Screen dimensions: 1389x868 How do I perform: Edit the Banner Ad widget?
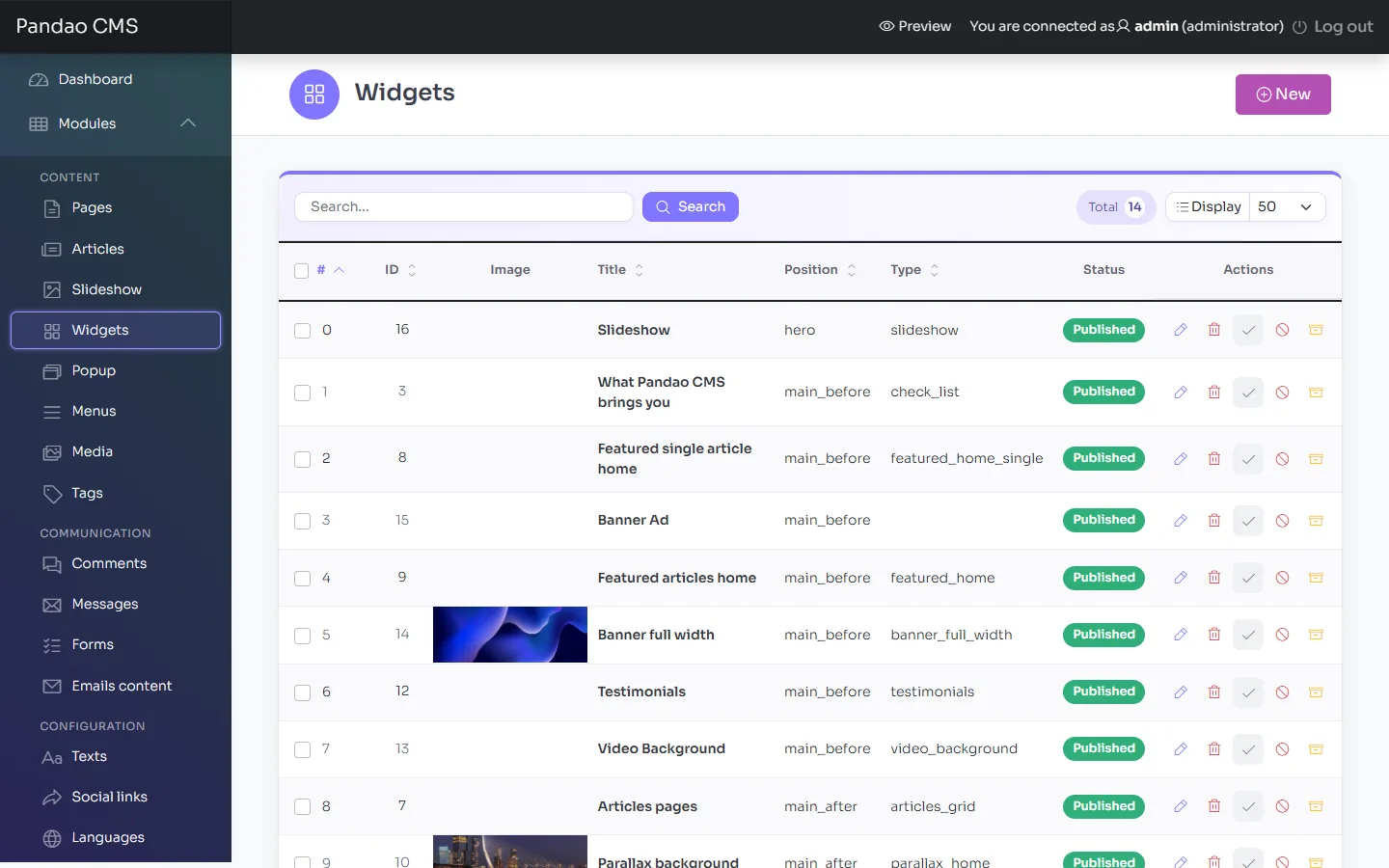tap(1180, 521)
